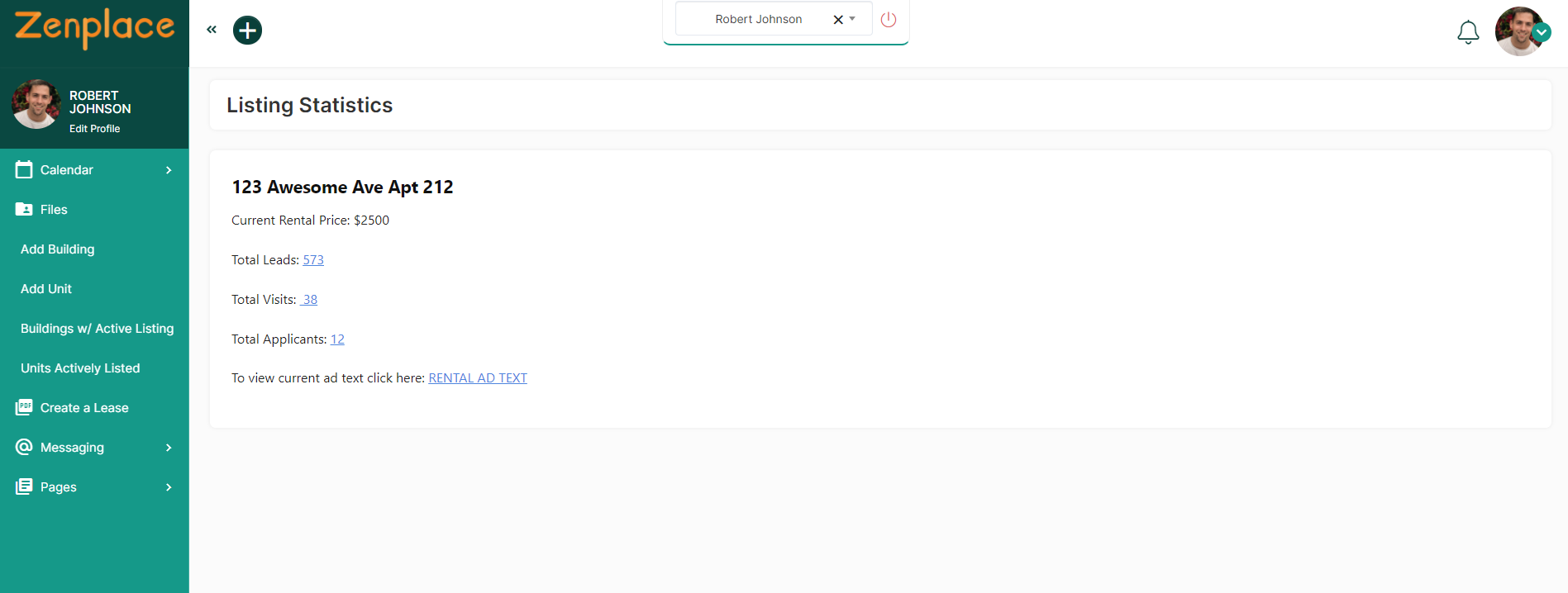Viewport: 1568px width, 593px height.
Task: Open the Messaging label in sidebar
Action: click(x=72, y=448)
